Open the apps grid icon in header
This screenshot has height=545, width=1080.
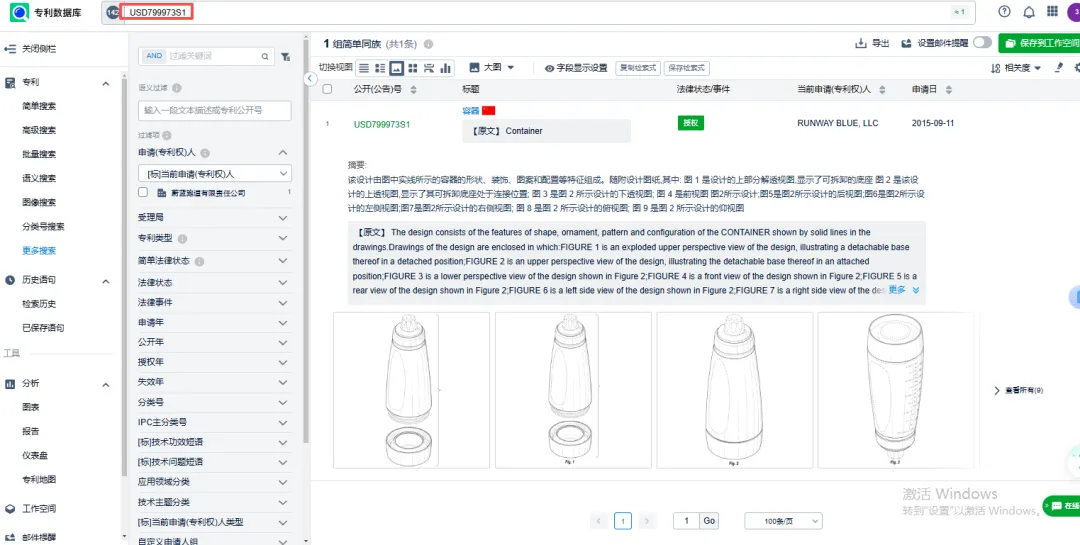(x=1052, y=11)
